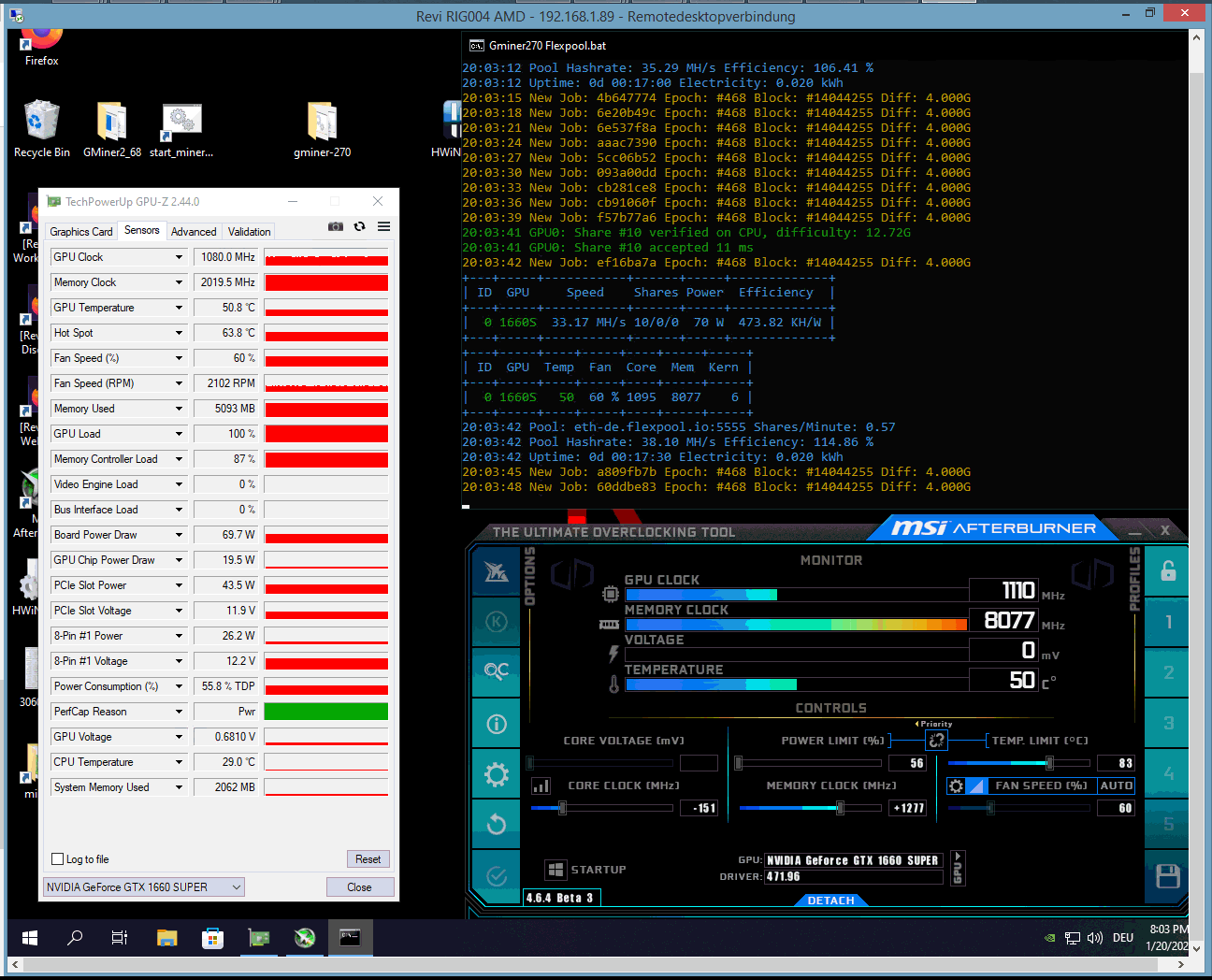1212x980 pixels.
Task: Click Close button in GPU-Z
Action: tap(359, 887)
